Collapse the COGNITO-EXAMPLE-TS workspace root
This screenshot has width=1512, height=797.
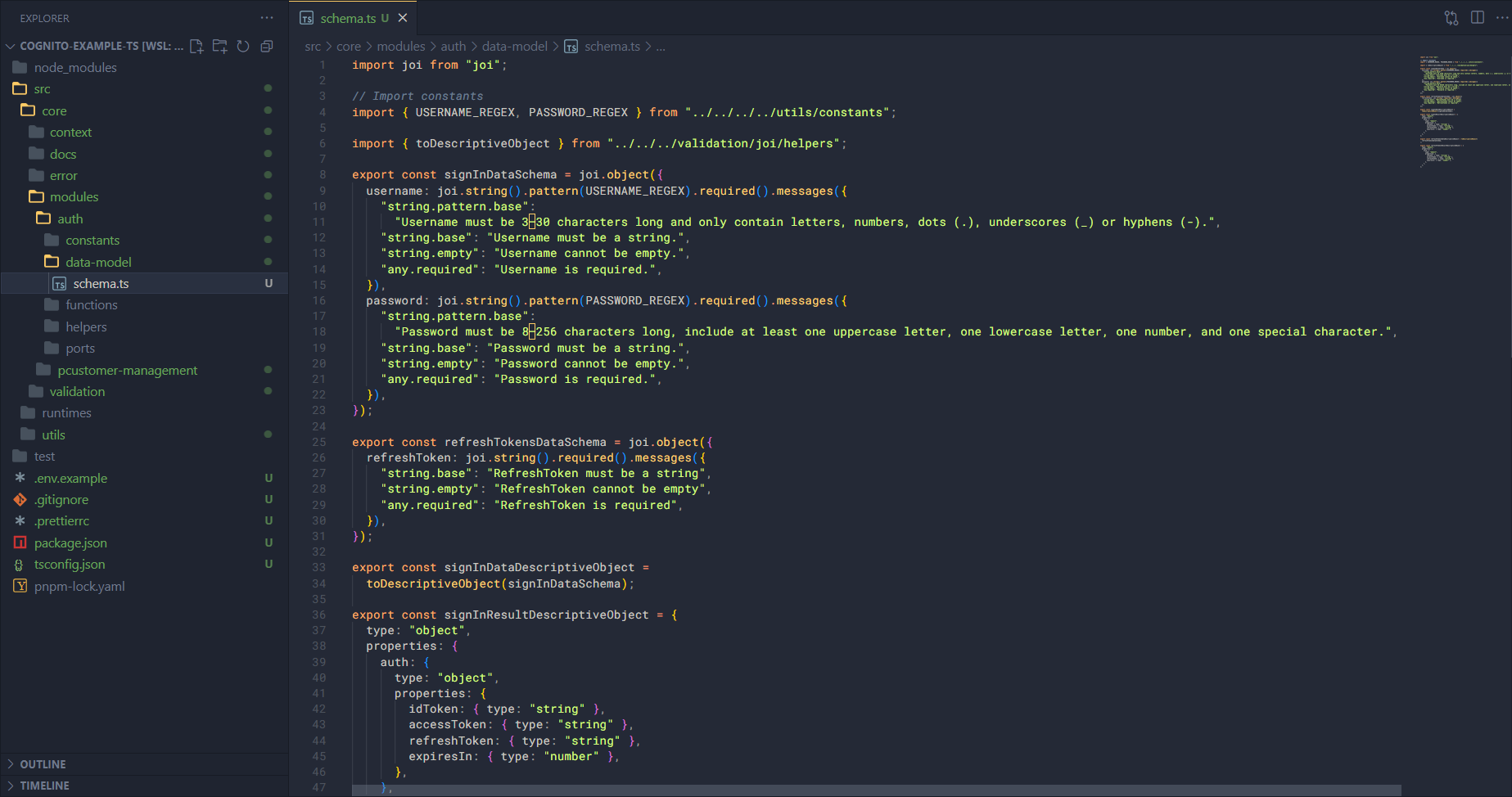tap(11, 47)
